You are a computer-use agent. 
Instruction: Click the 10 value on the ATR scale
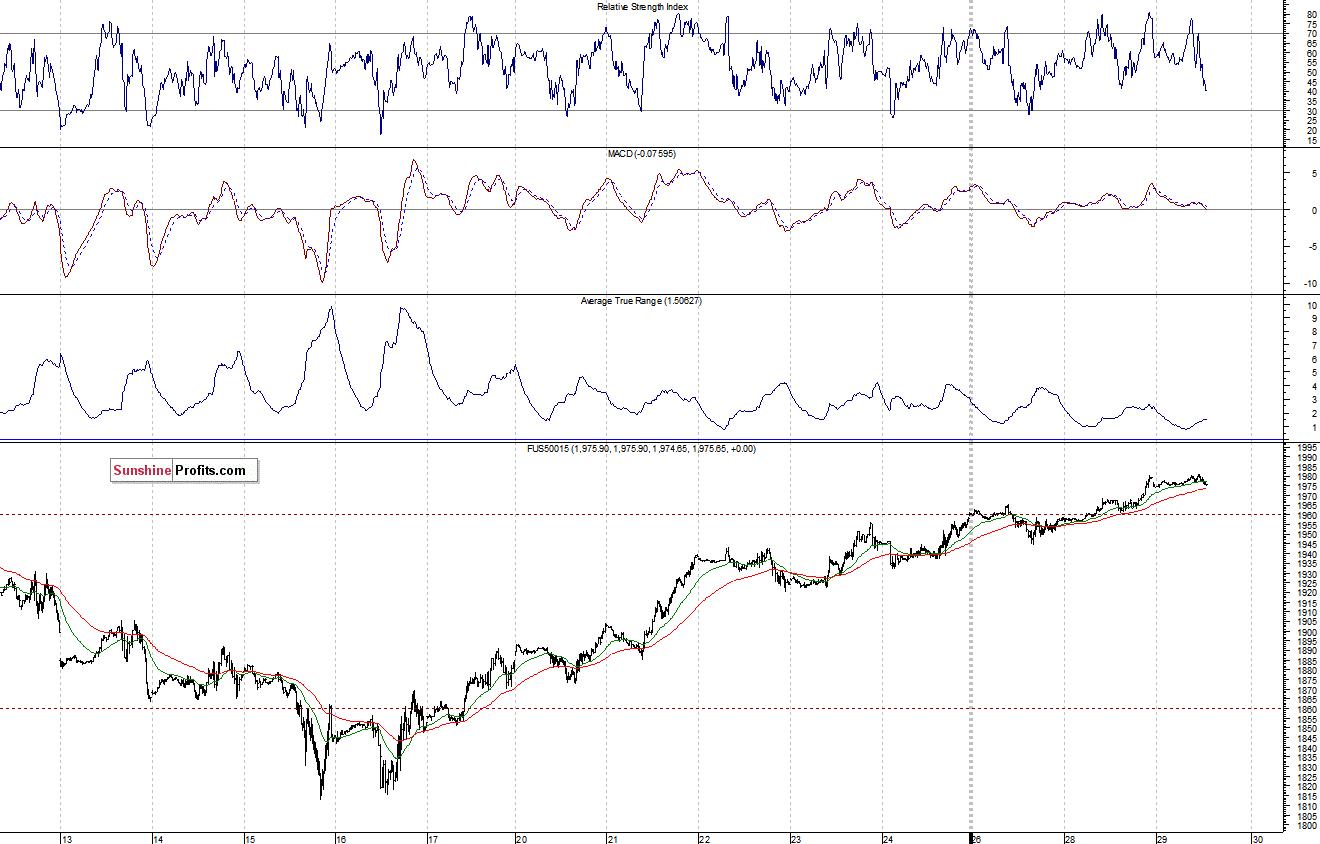tap(1312, 305)
